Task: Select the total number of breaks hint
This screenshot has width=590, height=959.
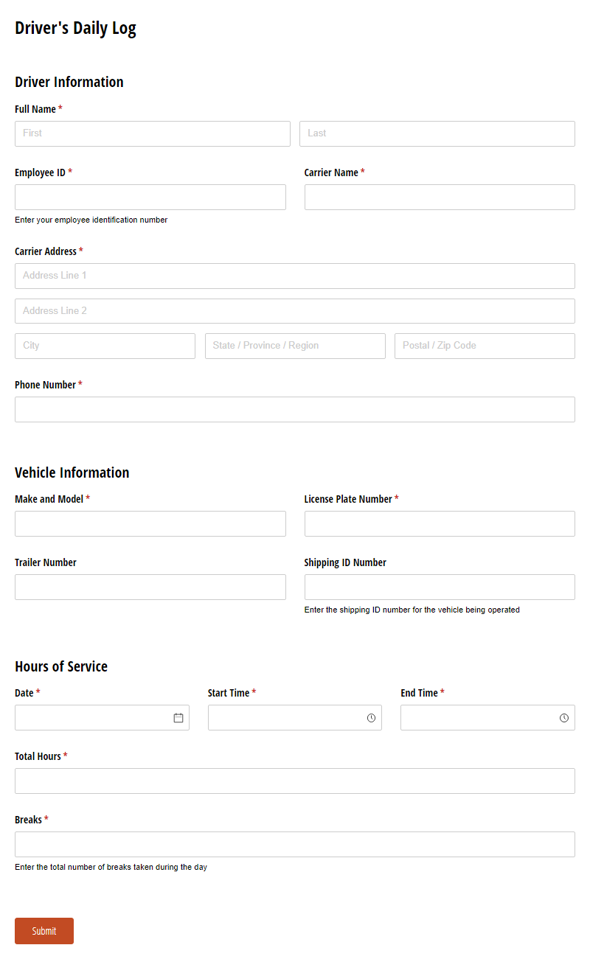Action: click(111, 867)
